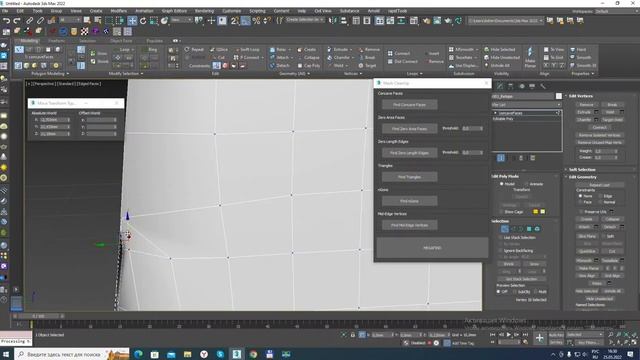Click the Target weld ribbon tool
Viewport: 640px width, 360px height.
[367, 65]
